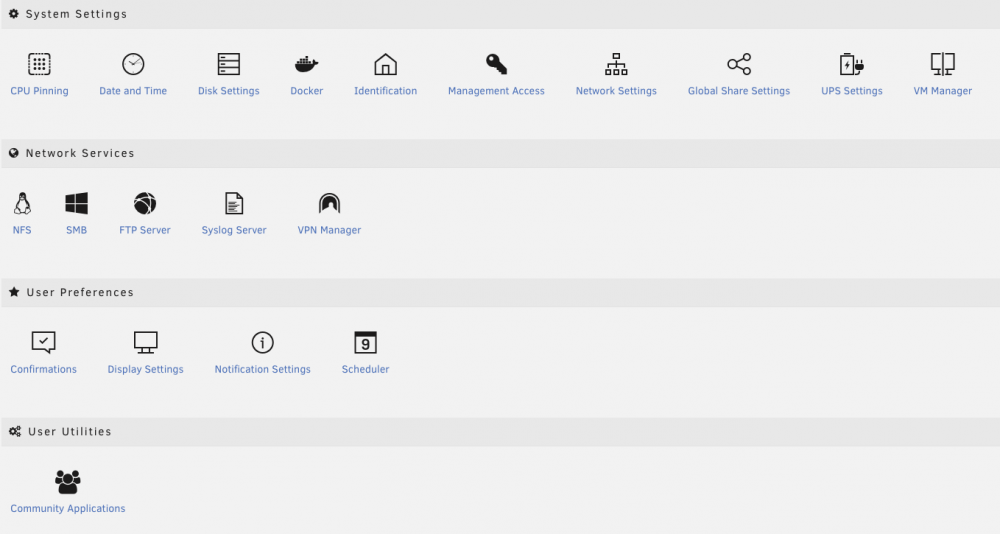Image resolution: width=1000 pixels, height=534 pixels.
Task: Click the 'System Settings' section heading
Action: [x=76, y=14]
